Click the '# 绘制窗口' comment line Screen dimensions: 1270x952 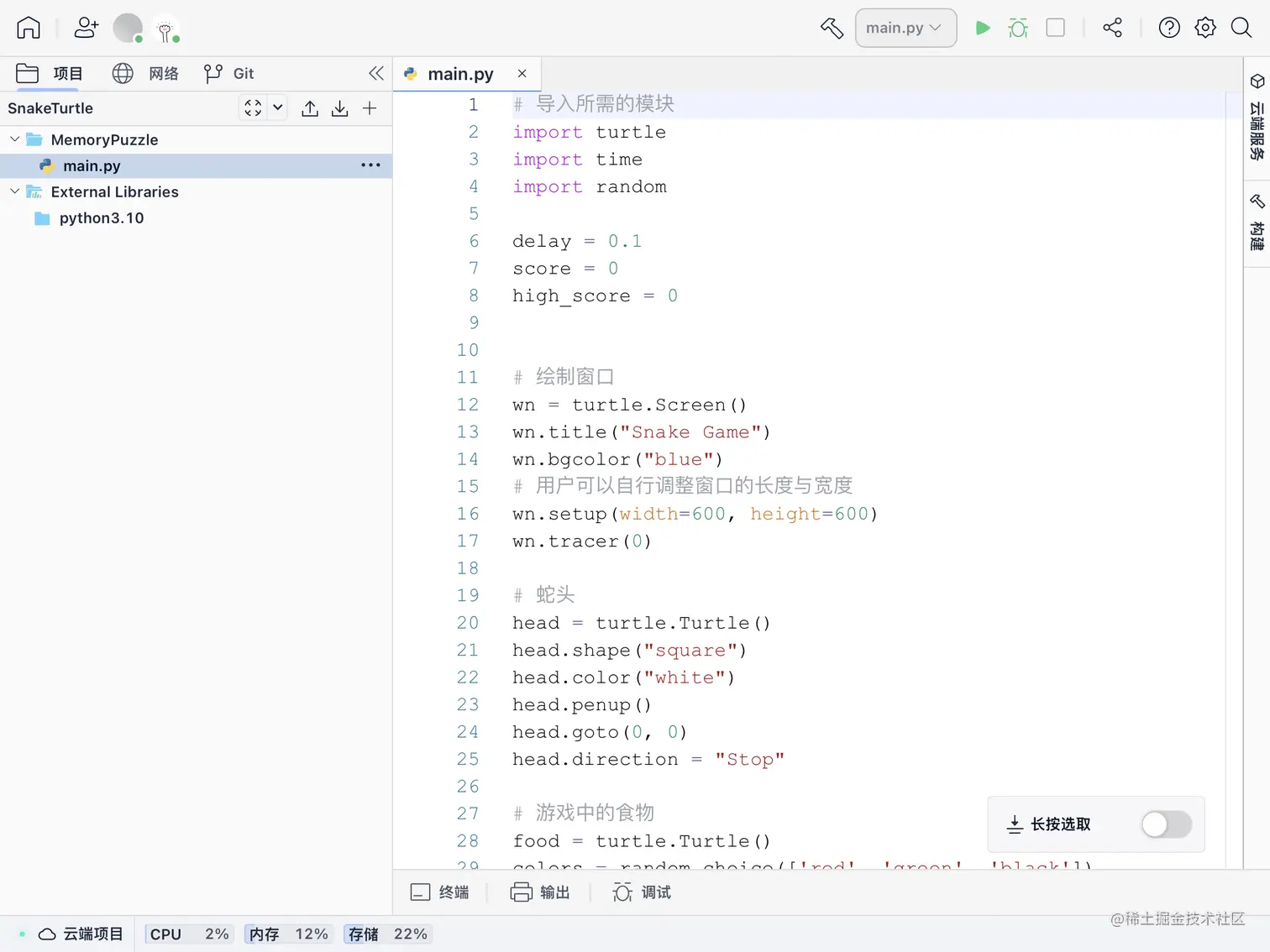(x=564, y=377)
